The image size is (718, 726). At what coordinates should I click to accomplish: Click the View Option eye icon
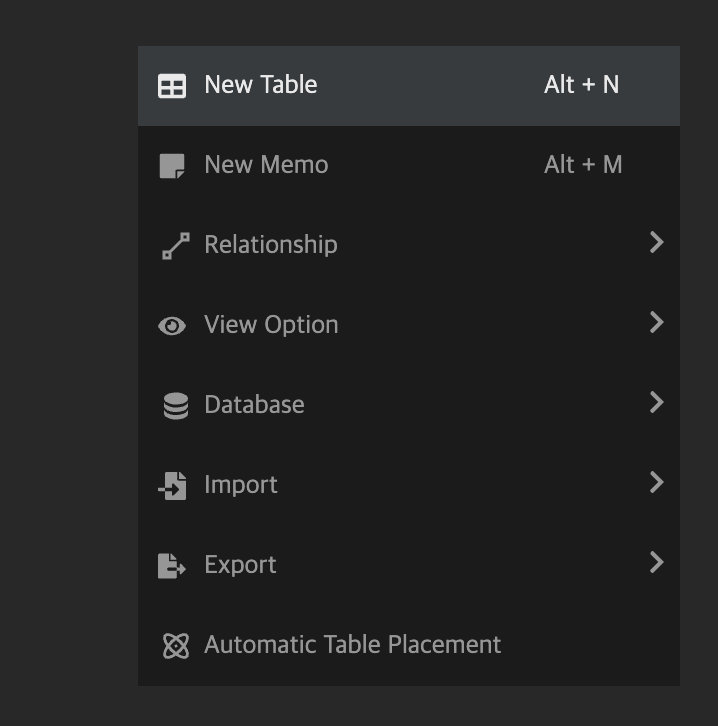pos(172,326)
